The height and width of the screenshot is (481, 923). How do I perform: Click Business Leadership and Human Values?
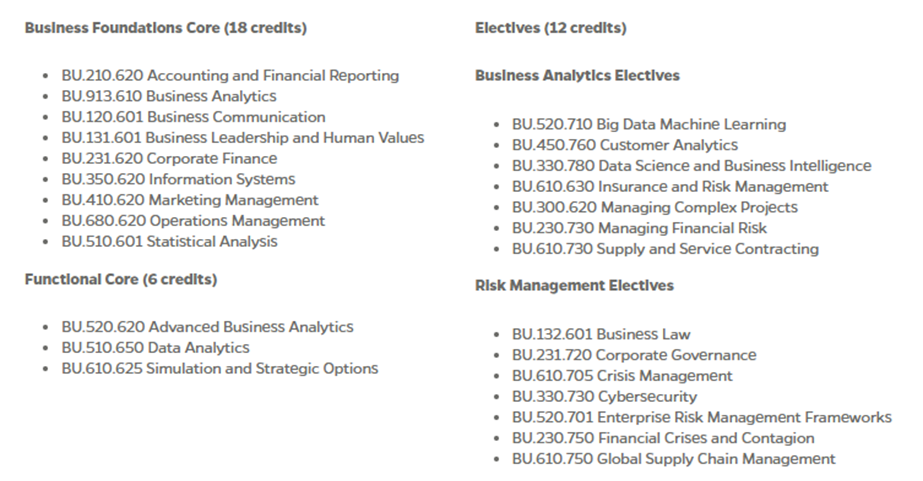point(243,138)
